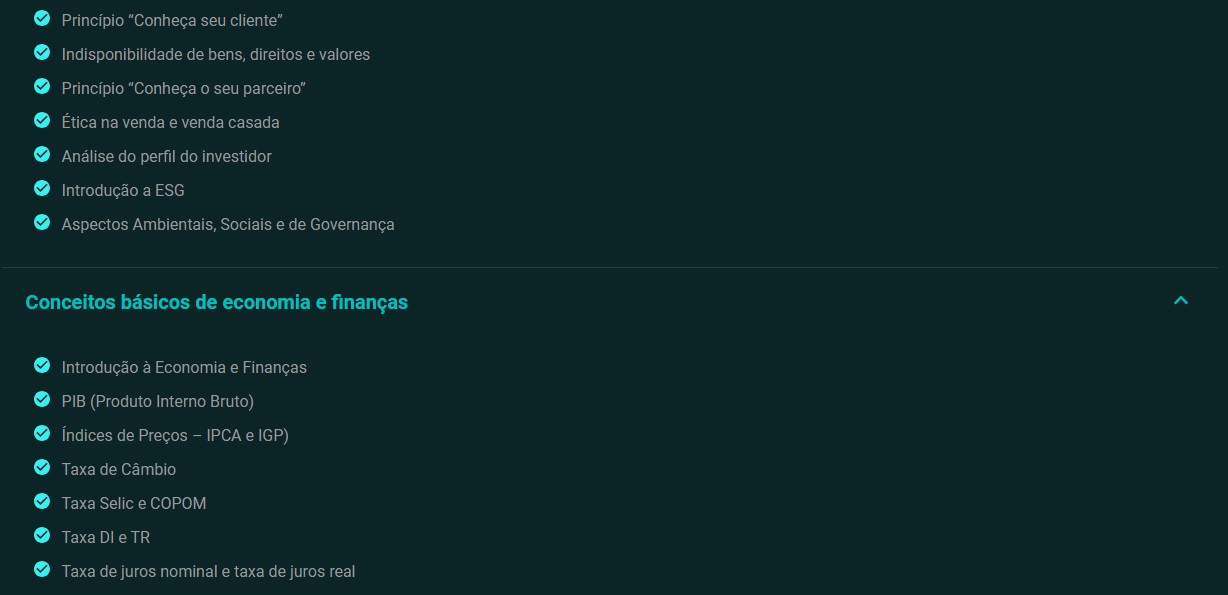Select Aspectos Ambientais, Sociais e de Governança topic
The image size is (1228, 595).
point(228,224)
